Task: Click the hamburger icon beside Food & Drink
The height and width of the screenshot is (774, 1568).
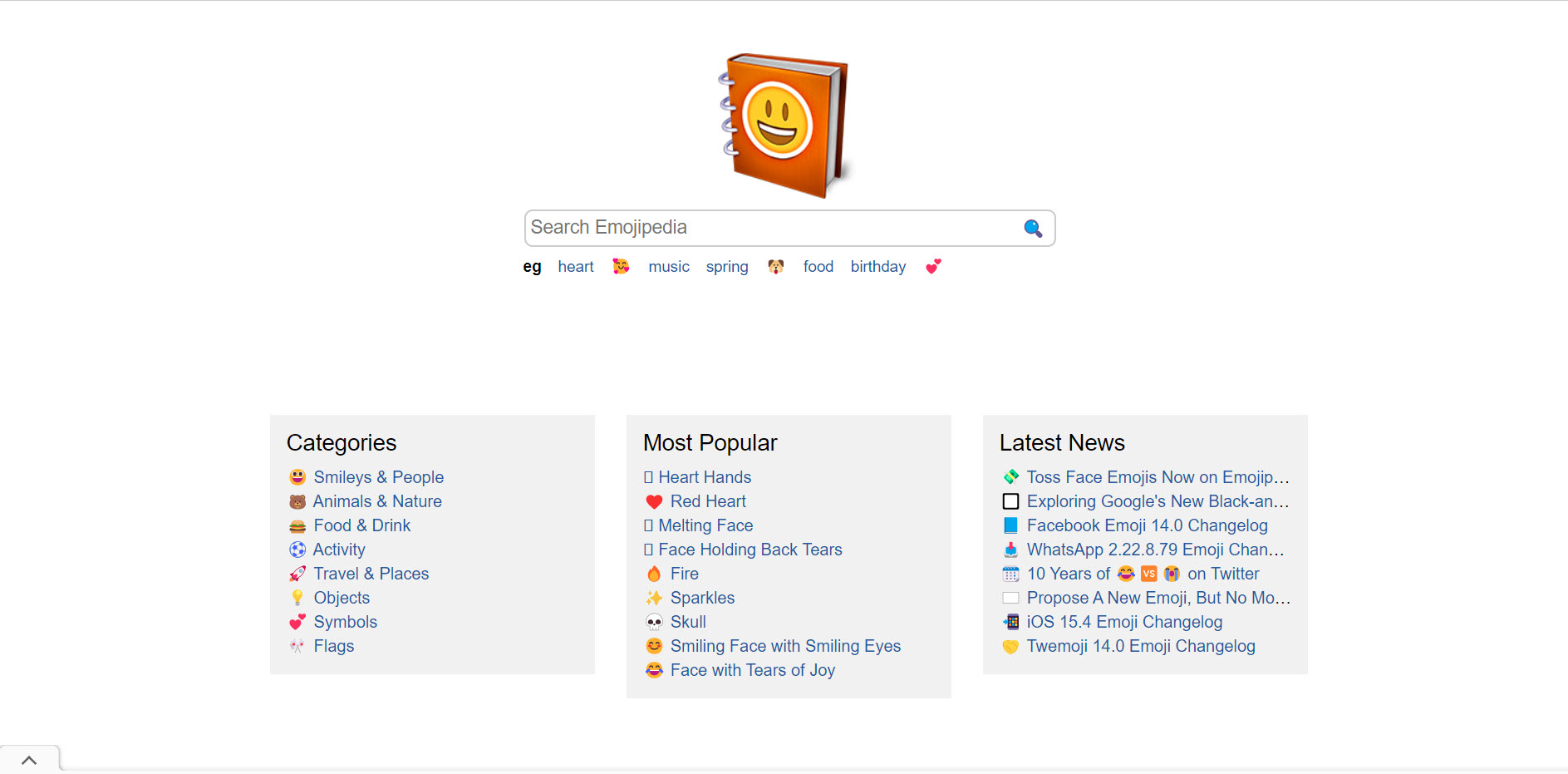Action: (297, 525)
